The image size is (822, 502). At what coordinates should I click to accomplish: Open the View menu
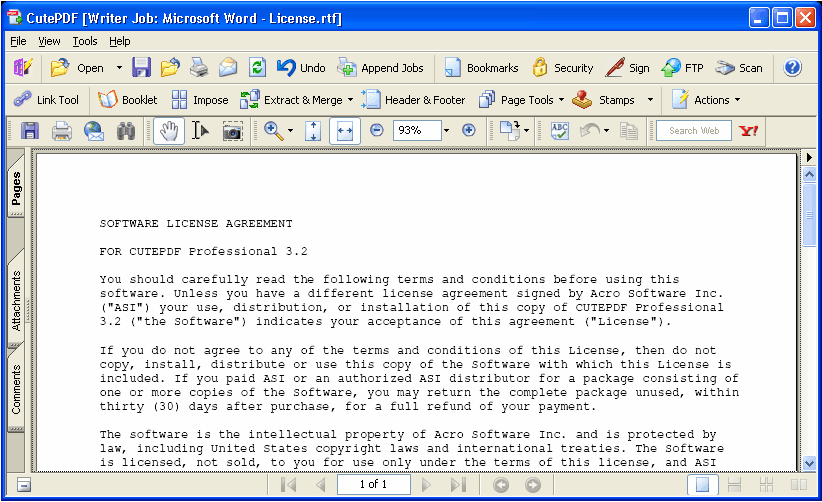click(49, 41)
